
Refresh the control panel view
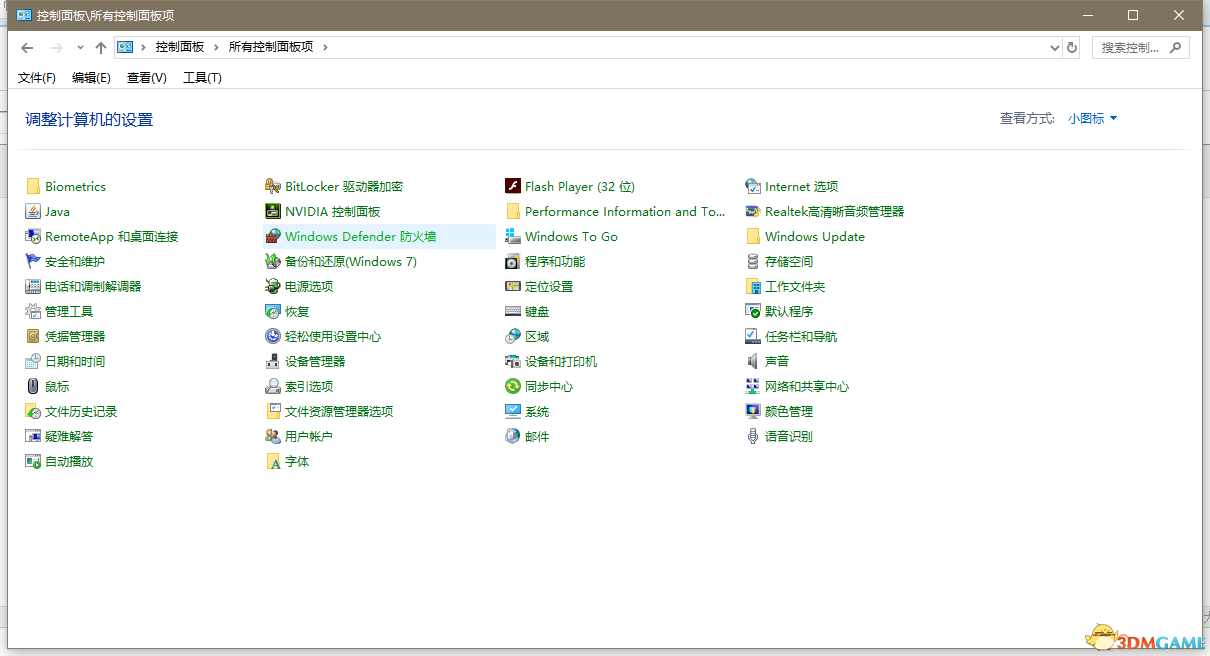coord(1072,47)
